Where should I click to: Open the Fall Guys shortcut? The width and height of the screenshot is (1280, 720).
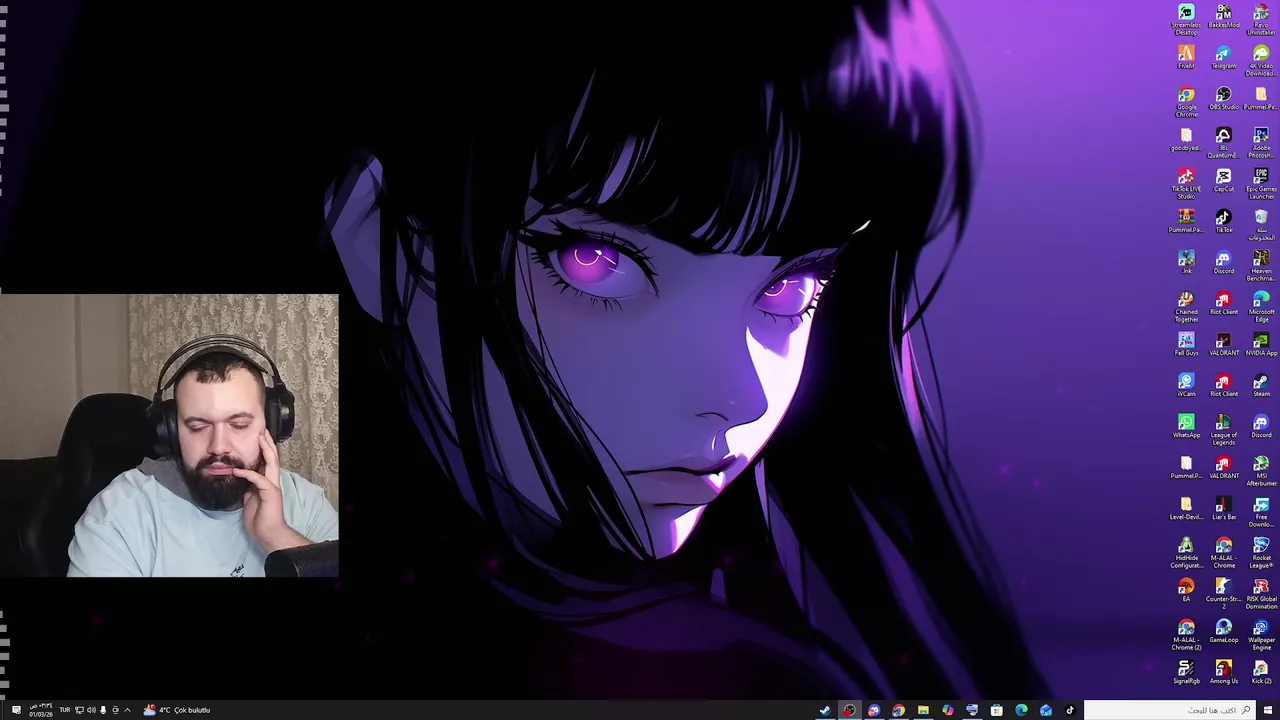(1186, 344)
